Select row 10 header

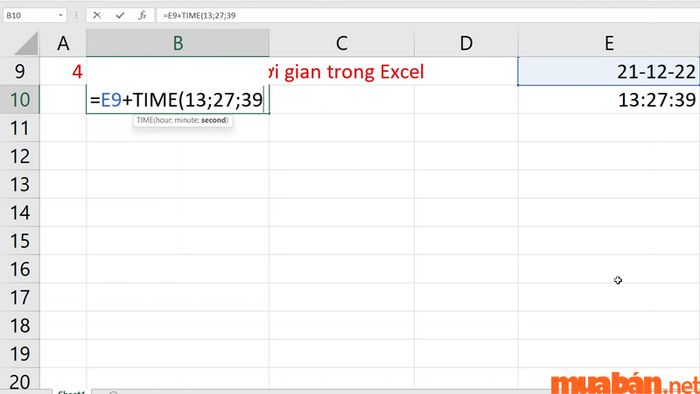tap(20, 100)
